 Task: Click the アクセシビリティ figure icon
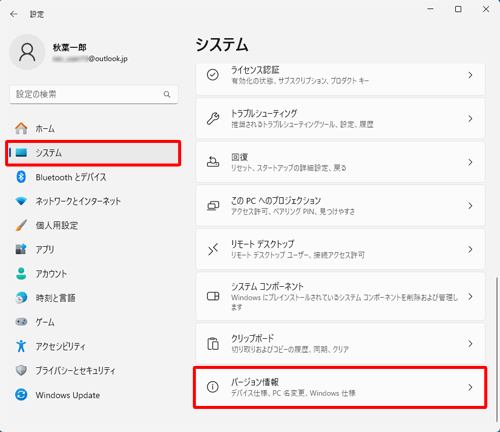point(21,346)
